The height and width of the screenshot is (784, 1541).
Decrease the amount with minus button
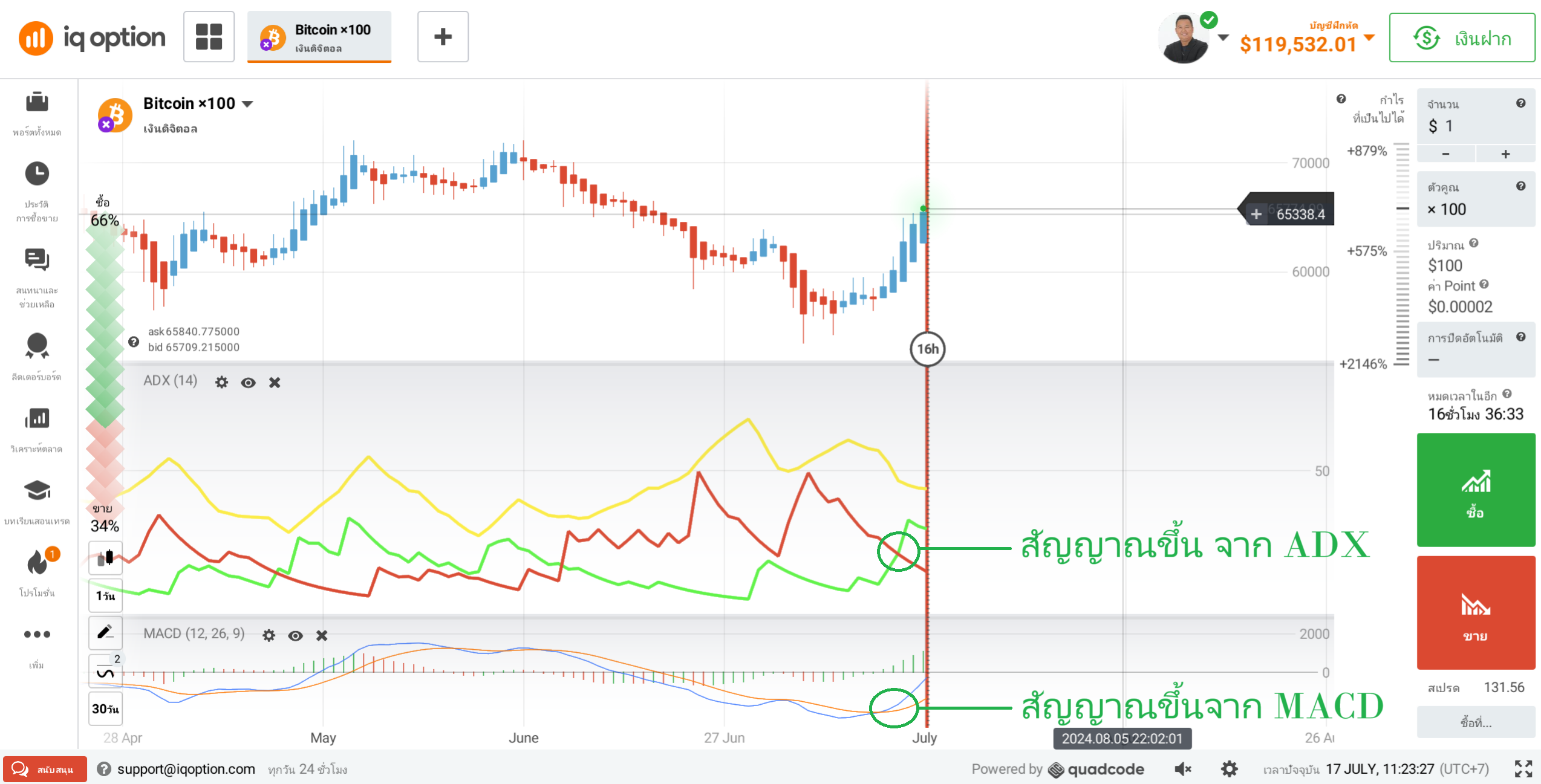[x=1445, y=154]
